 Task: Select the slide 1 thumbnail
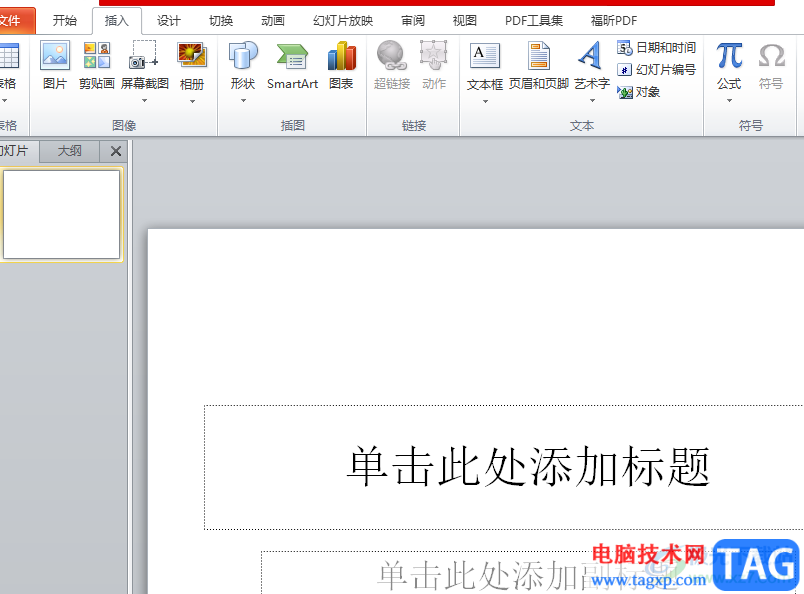pos(62,214)
